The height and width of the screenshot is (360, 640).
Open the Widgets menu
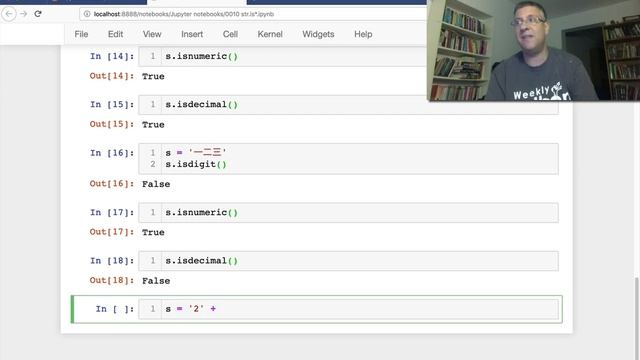point(318,34)
